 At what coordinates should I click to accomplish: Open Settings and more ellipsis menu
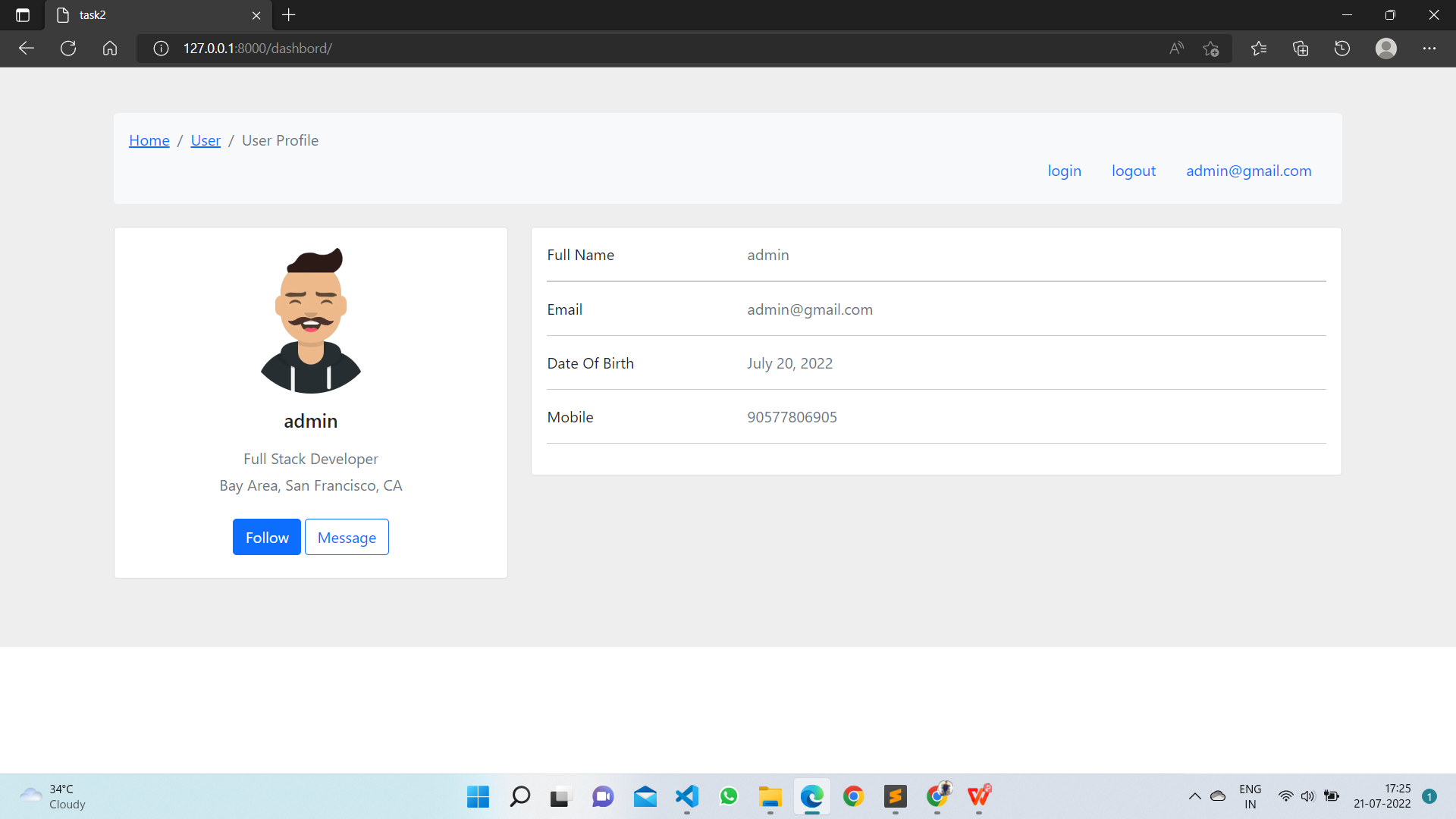(1429, 49)
